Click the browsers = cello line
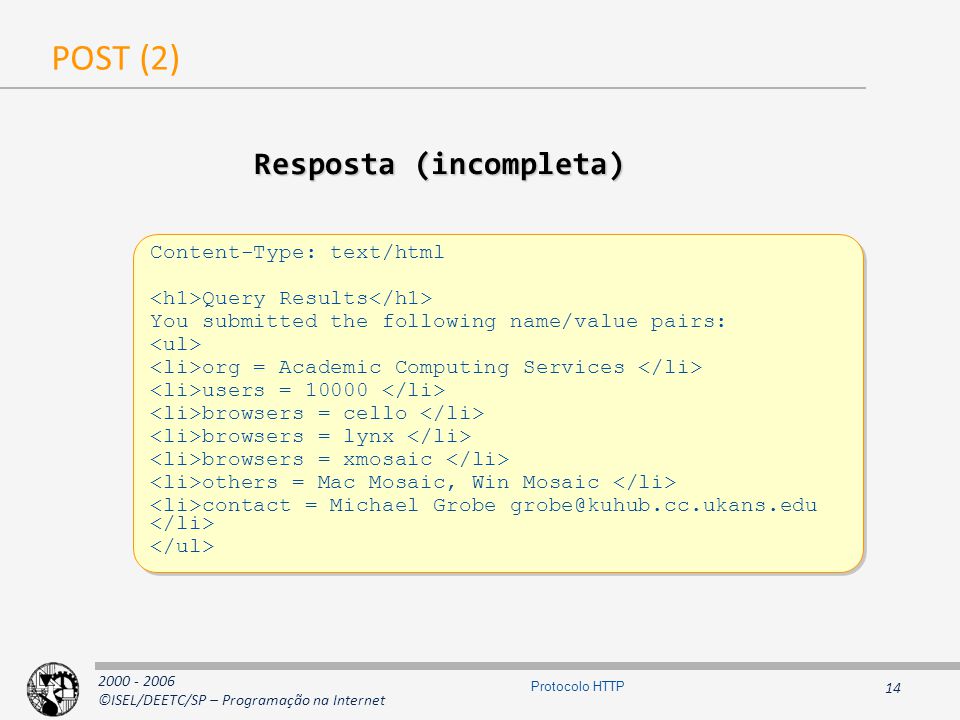Screen dimensions: 960x720 click(317, 413)
